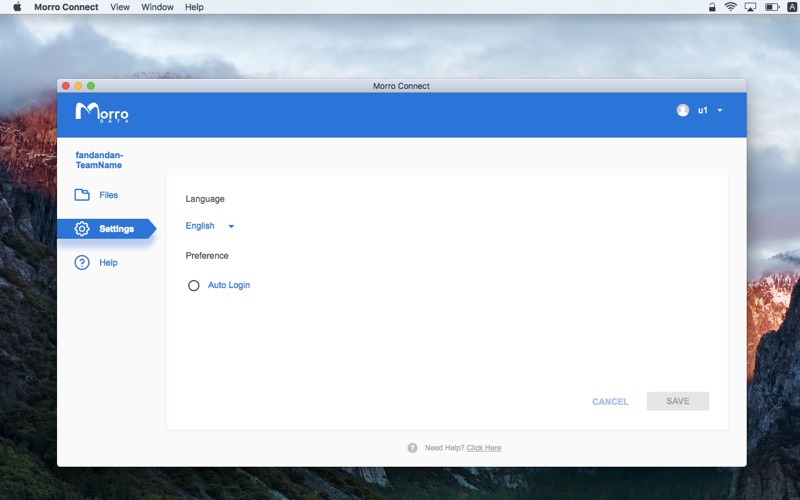The width and height of the screenshot is (800, 500).
Task: Enable the Auto Login radio option
Action: click(193, 285)
